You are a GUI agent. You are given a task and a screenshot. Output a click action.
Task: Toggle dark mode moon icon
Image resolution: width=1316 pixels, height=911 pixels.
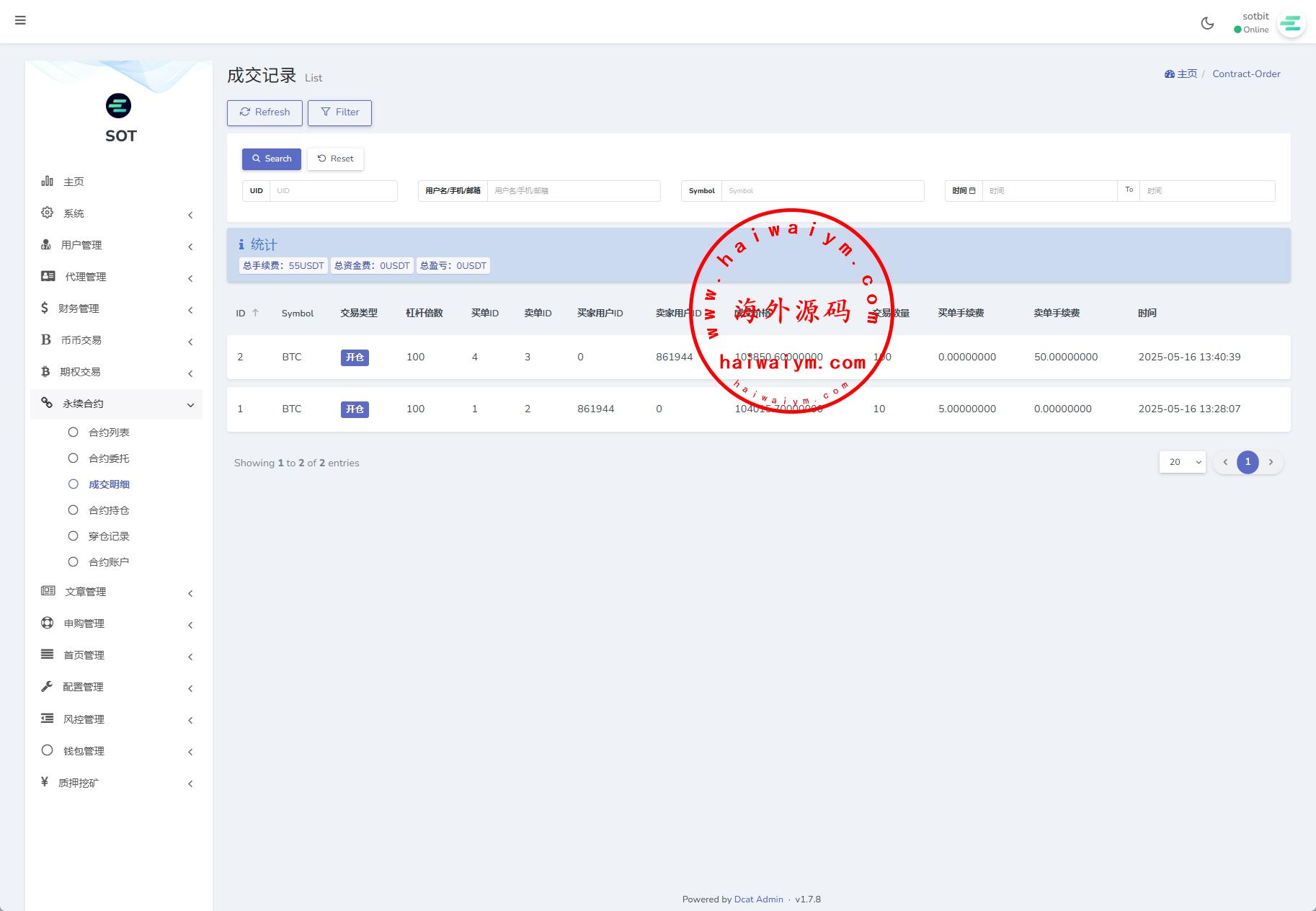click(x=1207, y=23)
